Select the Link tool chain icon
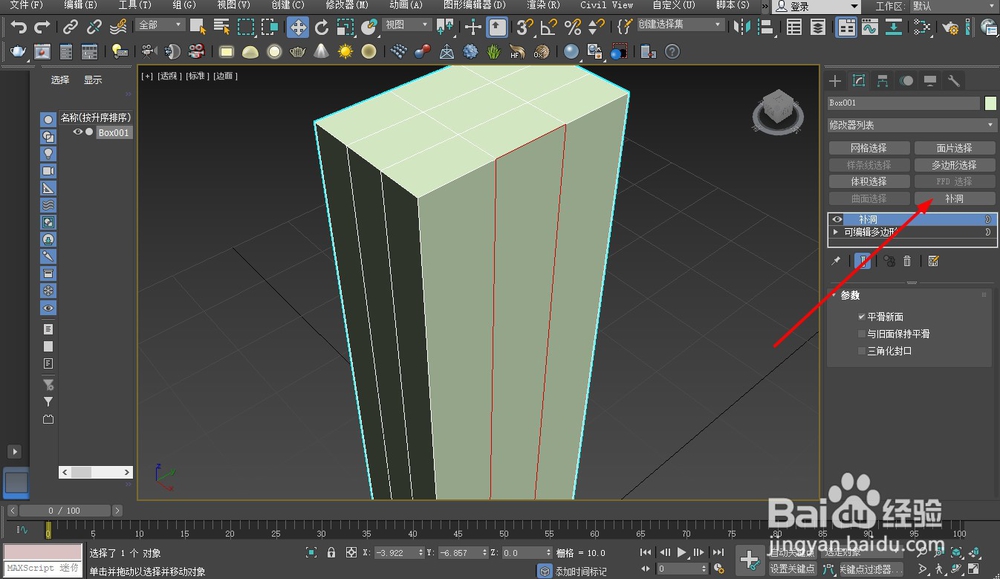 [70, 27]
